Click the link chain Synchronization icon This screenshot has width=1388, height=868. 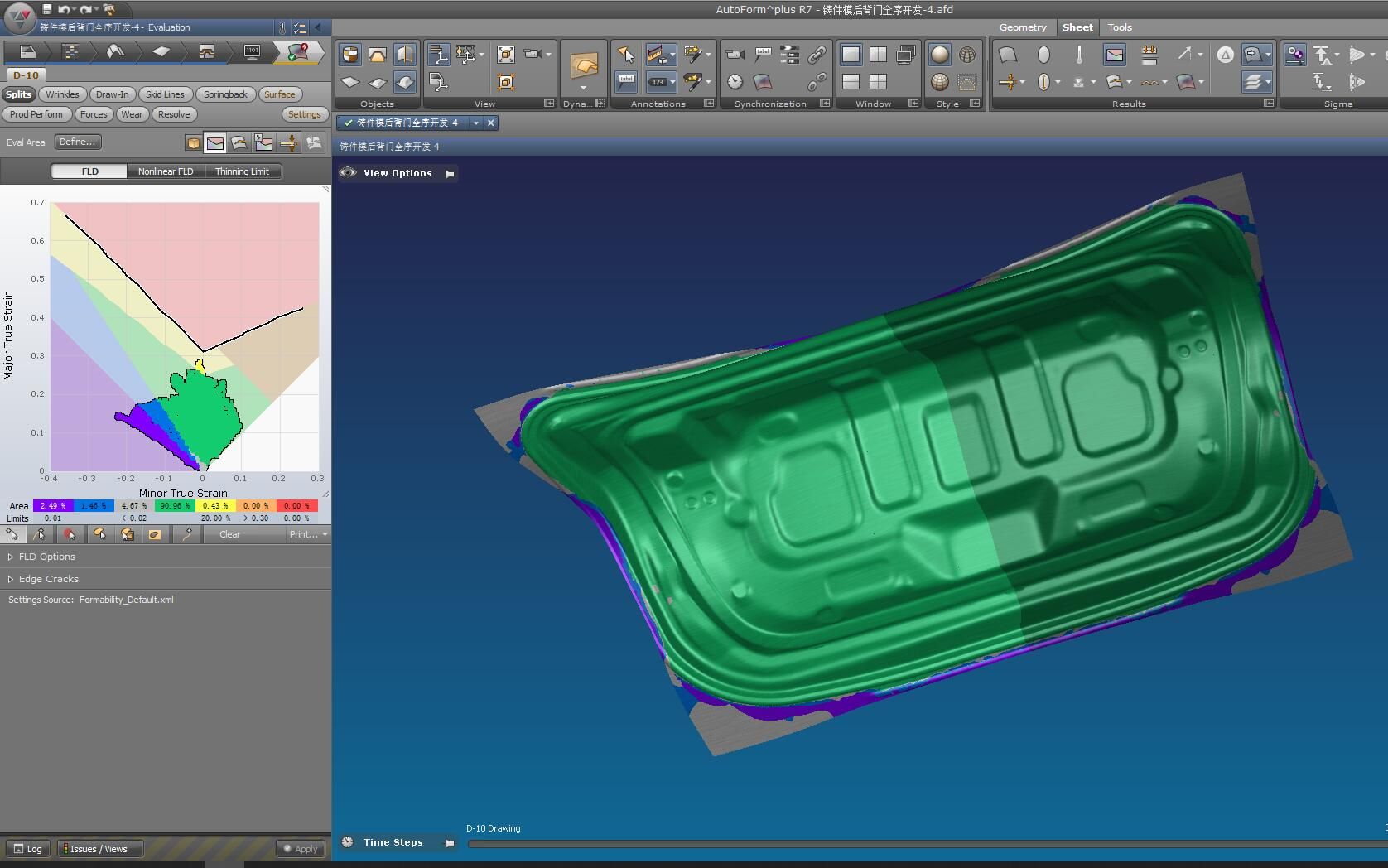tap(817, 55)
